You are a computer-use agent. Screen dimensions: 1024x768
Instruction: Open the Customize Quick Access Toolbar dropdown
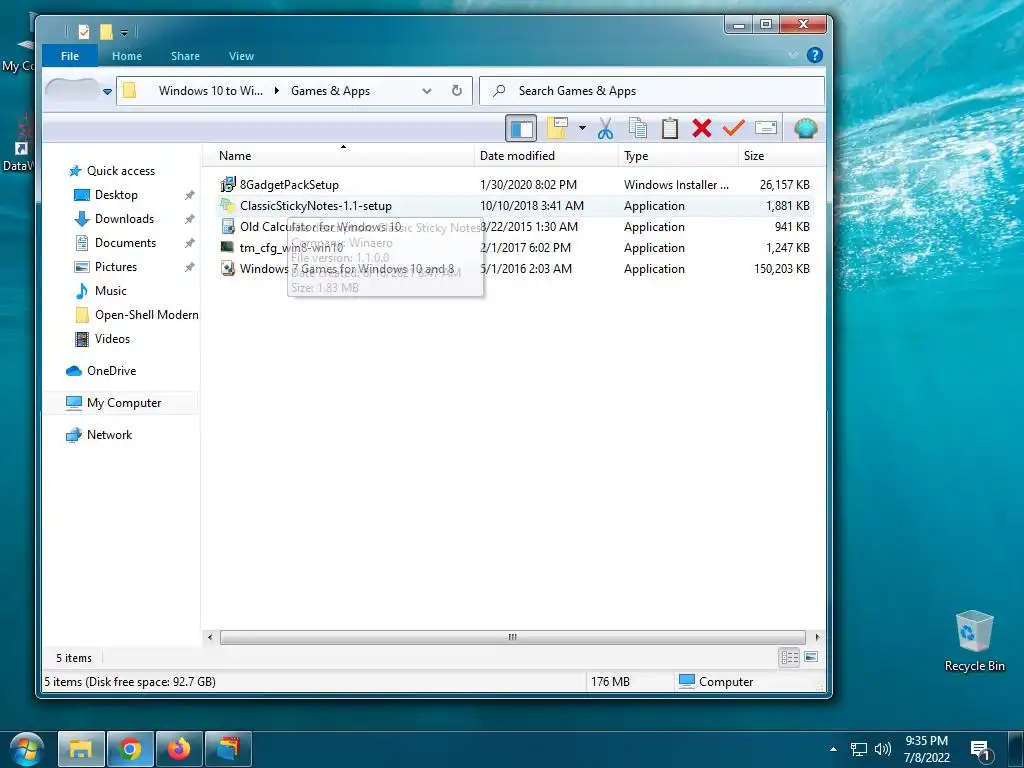(124, 32)
